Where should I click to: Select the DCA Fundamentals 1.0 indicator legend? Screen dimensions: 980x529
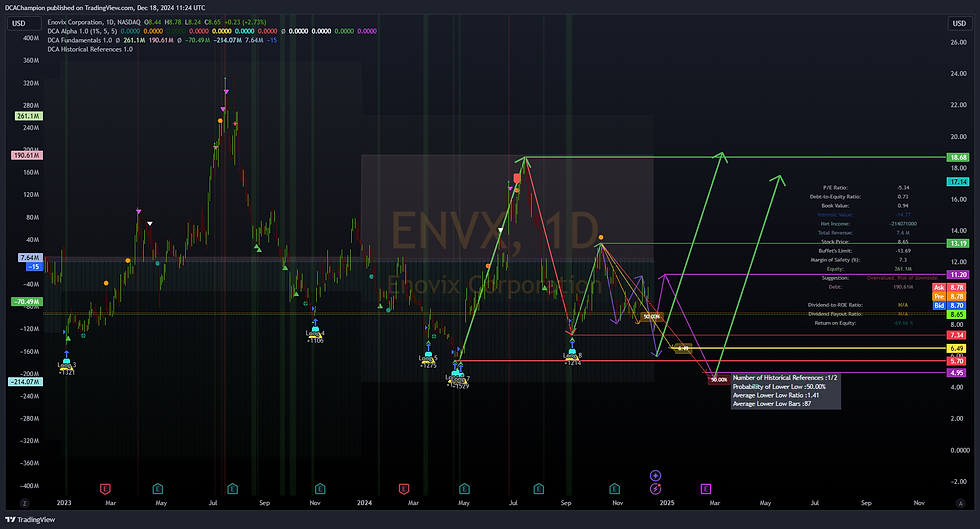point(80,40)
